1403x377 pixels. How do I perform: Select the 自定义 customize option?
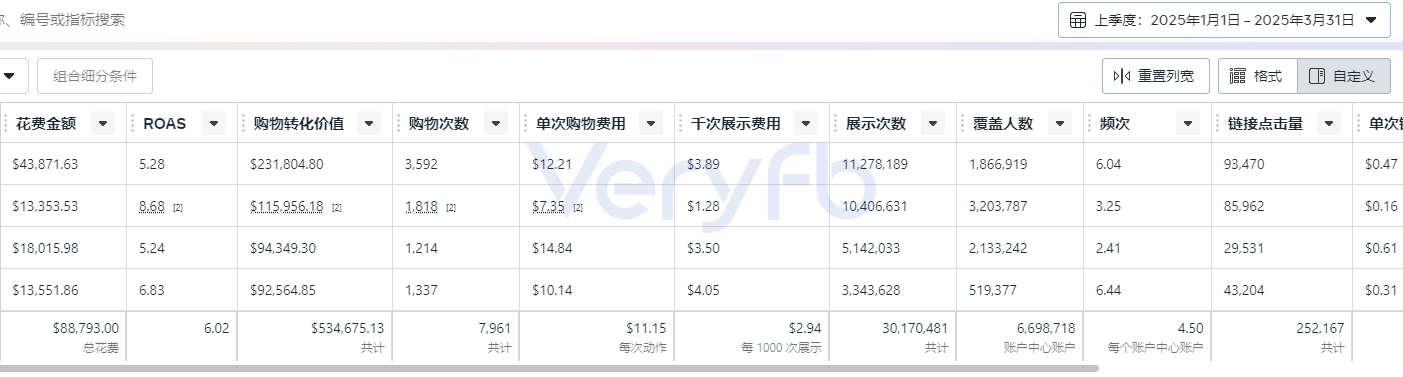click(x=1343, y=76)
